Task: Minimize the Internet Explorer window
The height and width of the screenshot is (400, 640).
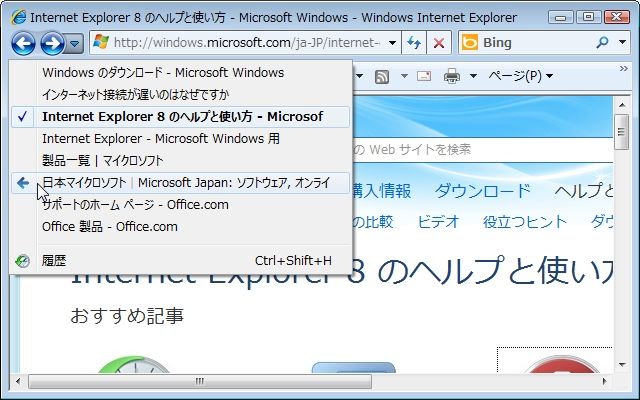Action: 561,17
